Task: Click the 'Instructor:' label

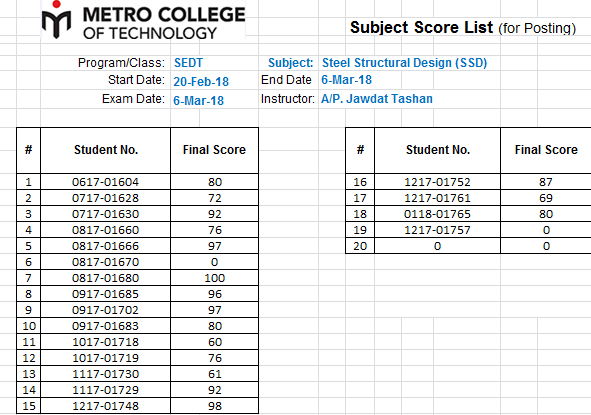Action: (288, 99)
